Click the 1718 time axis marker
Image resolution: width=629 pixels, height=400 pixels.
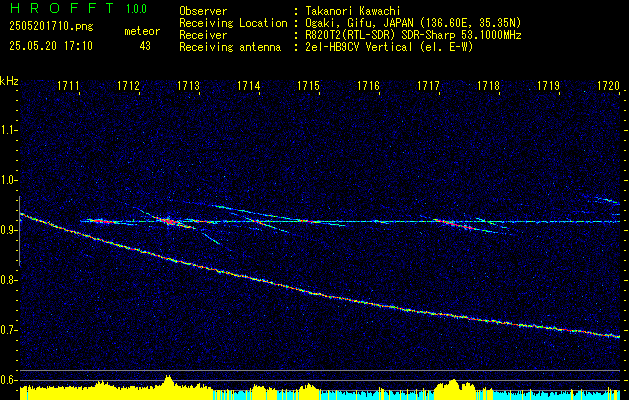(x=489, y=85)
